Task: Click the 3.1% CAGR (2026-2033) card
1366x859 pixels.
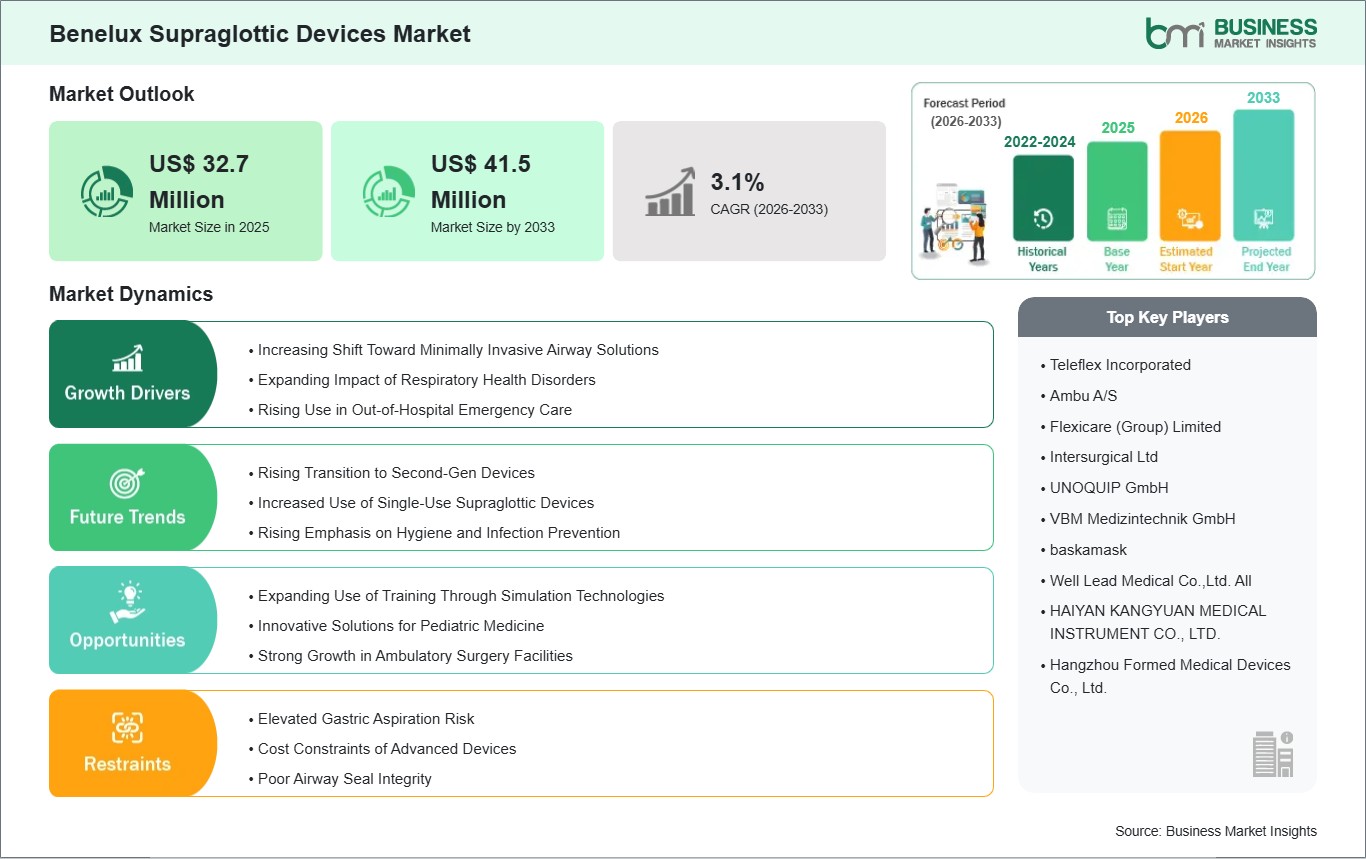Action: [x=749, y=191]
